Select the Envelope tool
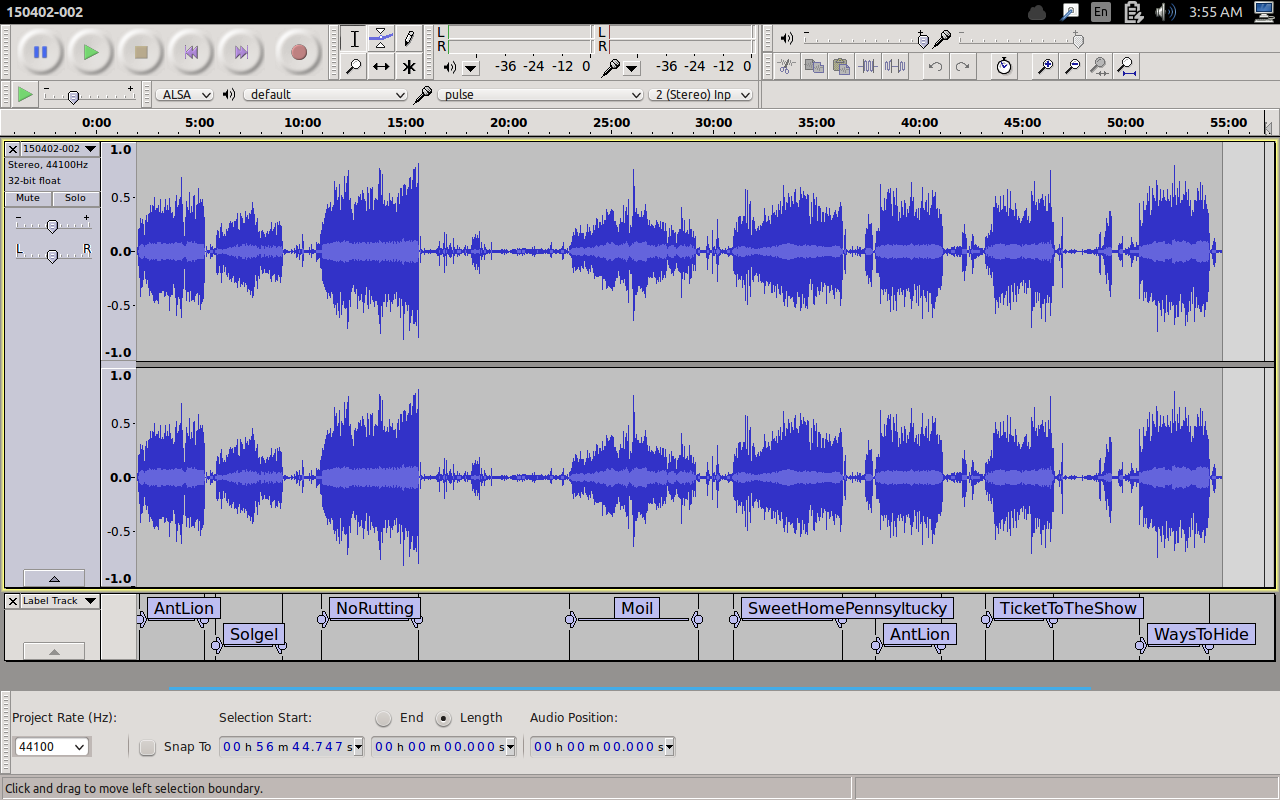The width and height of the screenshot is (1280, 800). click(381, 39)
